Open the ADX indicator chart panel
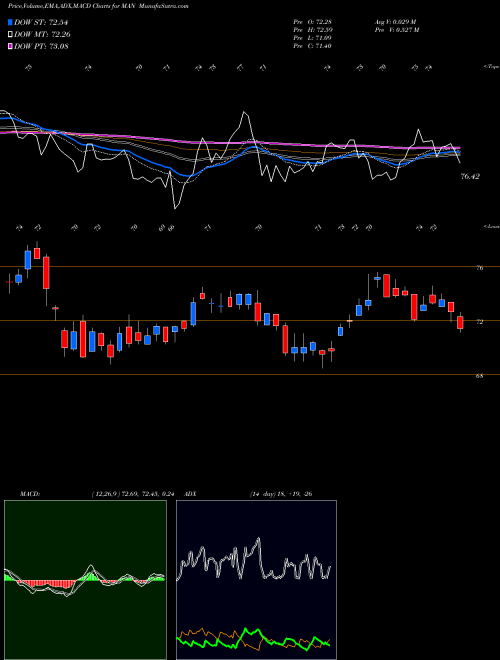Image resolution: width=500 pixels, height=660 pixels. [256, 580]
